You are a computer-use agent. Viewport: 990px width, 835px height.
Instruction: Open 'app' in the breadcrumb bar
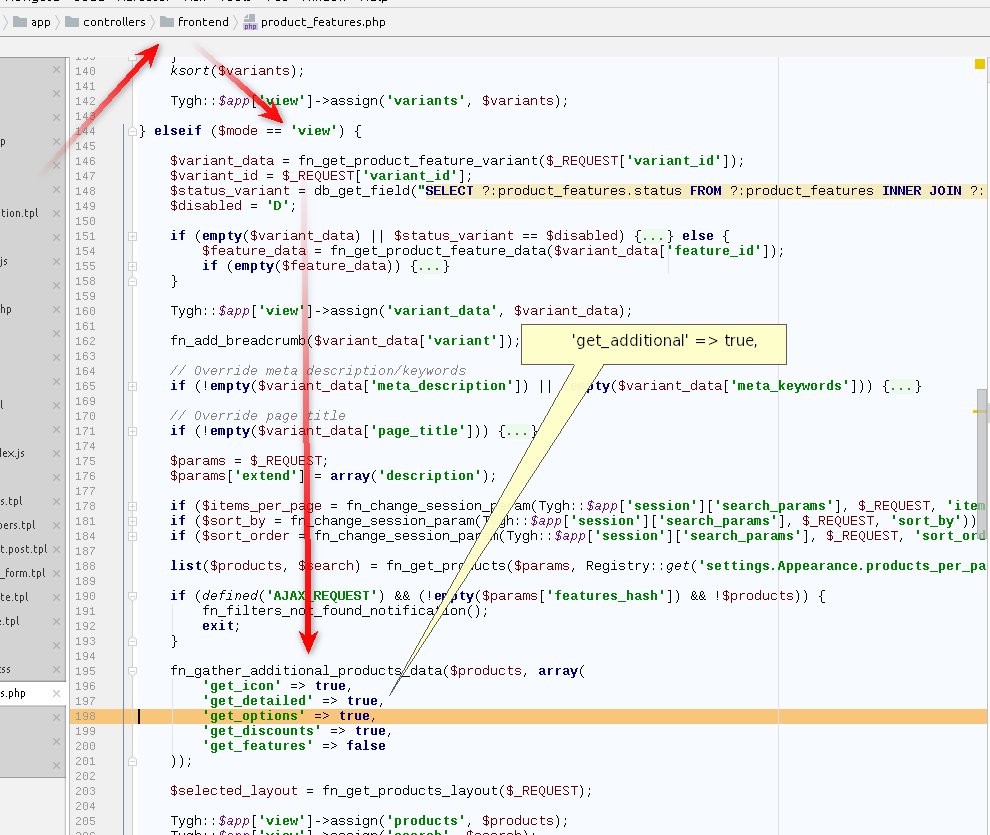pos(40,22)
